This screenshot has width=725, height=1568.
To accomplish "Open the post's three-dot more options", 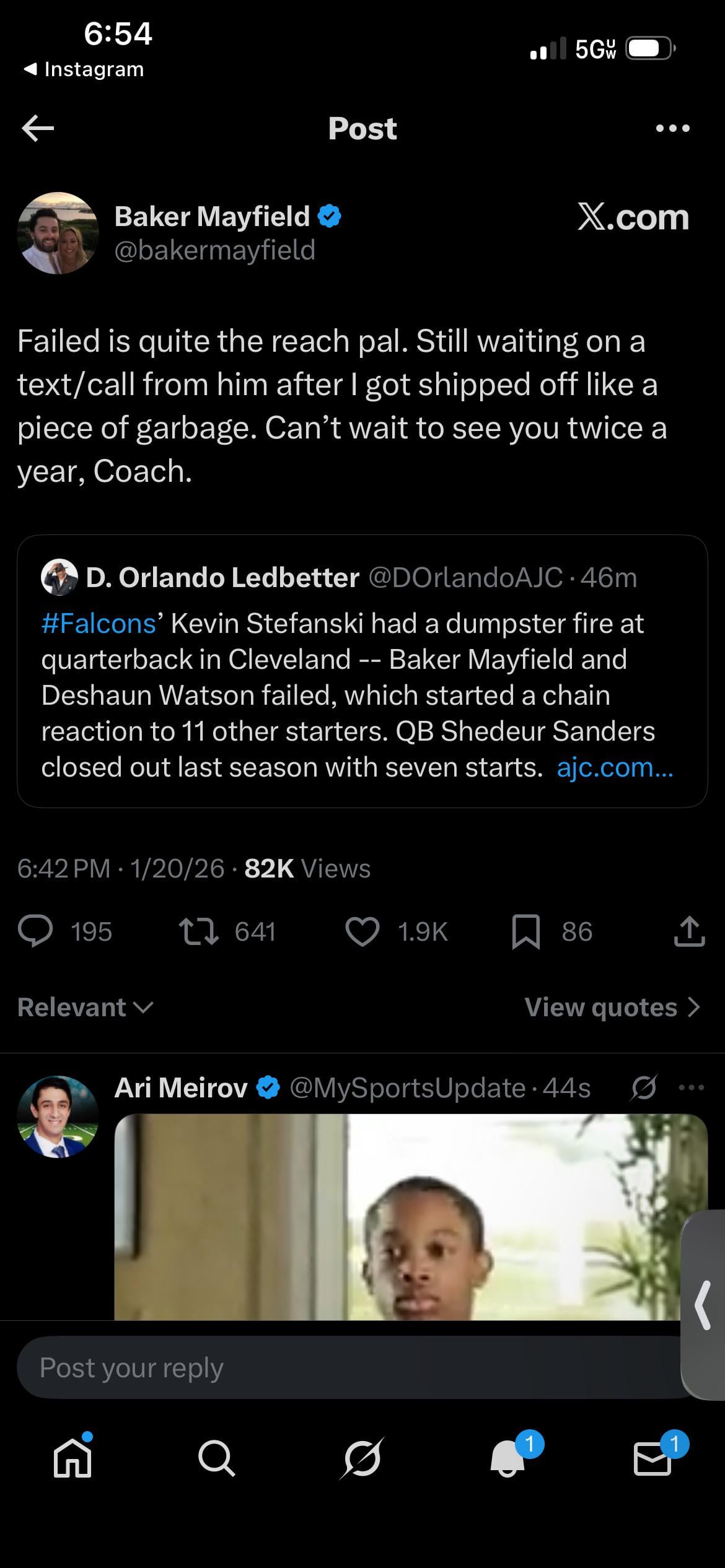I will point(672,128).
